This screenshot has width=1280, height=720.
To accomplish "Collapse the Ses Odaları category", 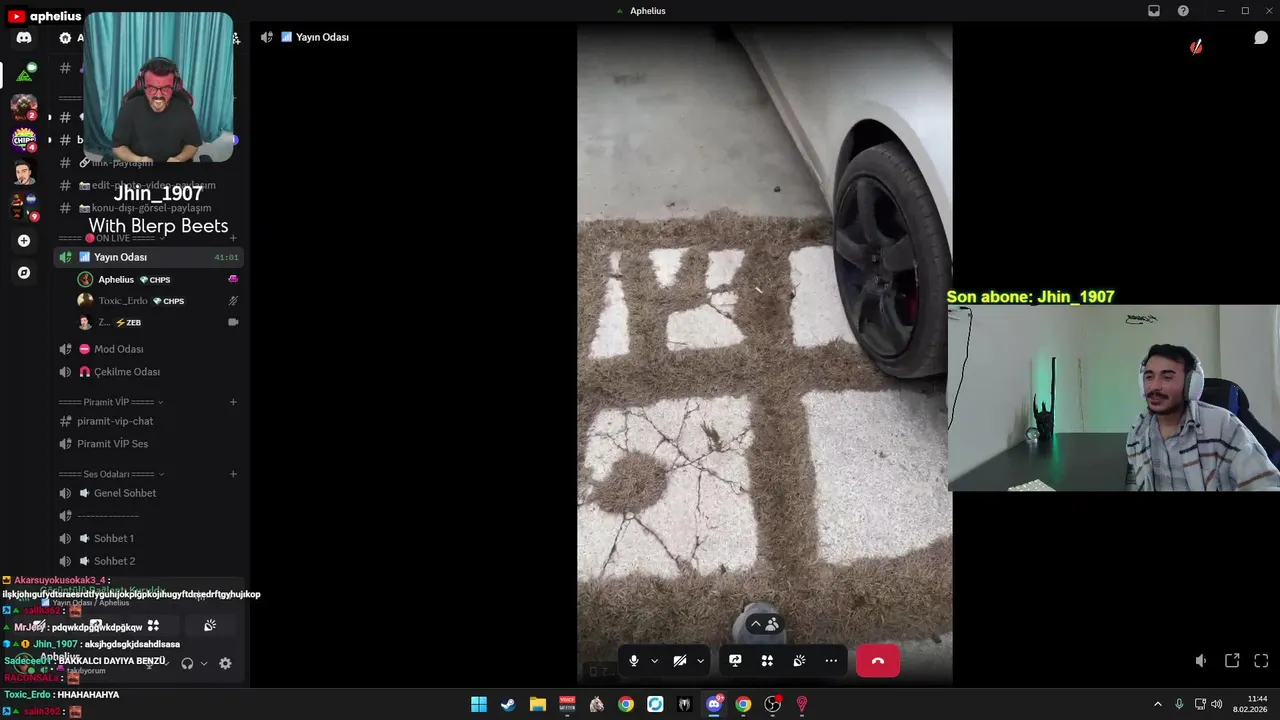I will pyautogui.click(x=111, y=474).
